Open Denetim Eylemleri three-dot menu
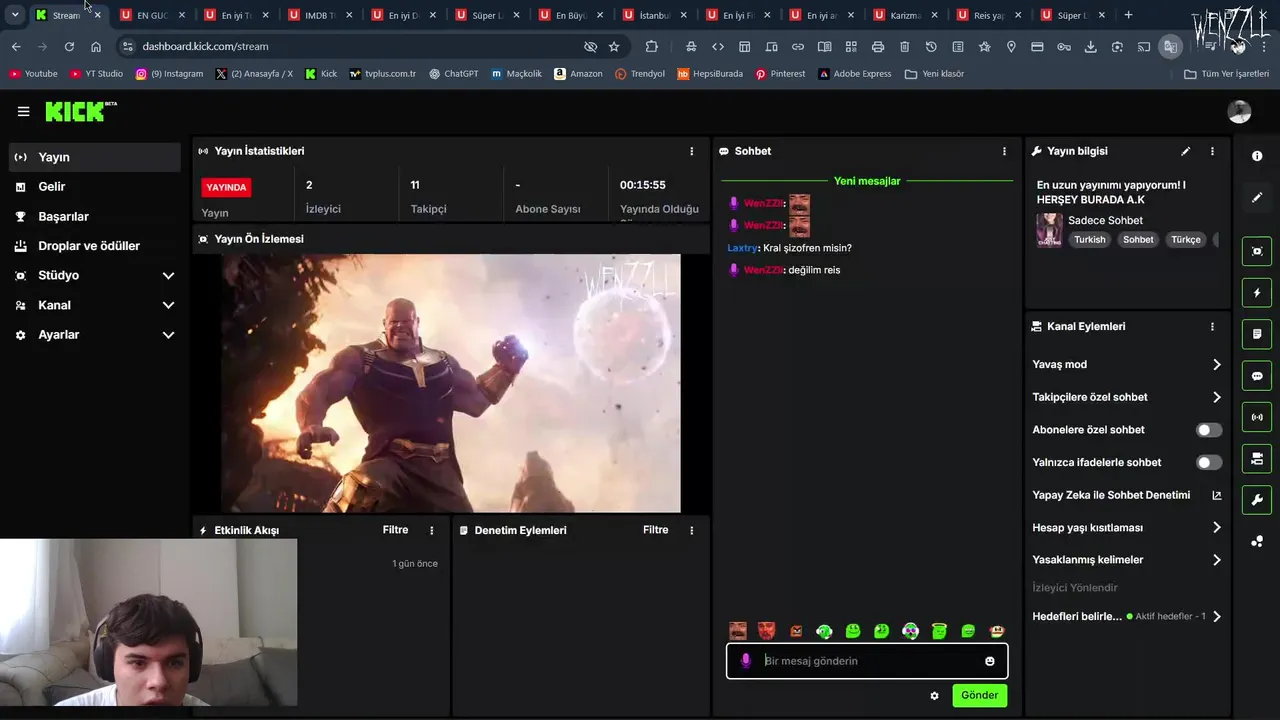This screenshot has height=720, width=1280. pos(691,530)
